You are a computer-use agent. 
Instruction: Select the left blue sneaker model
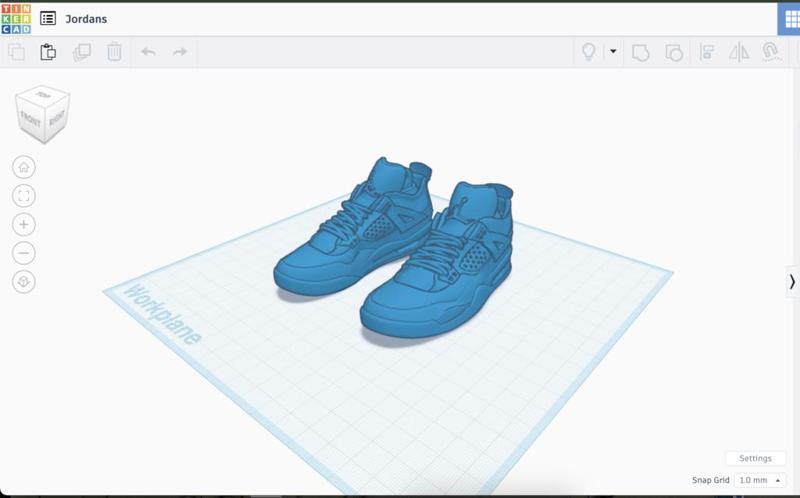(x=352, y=230)
